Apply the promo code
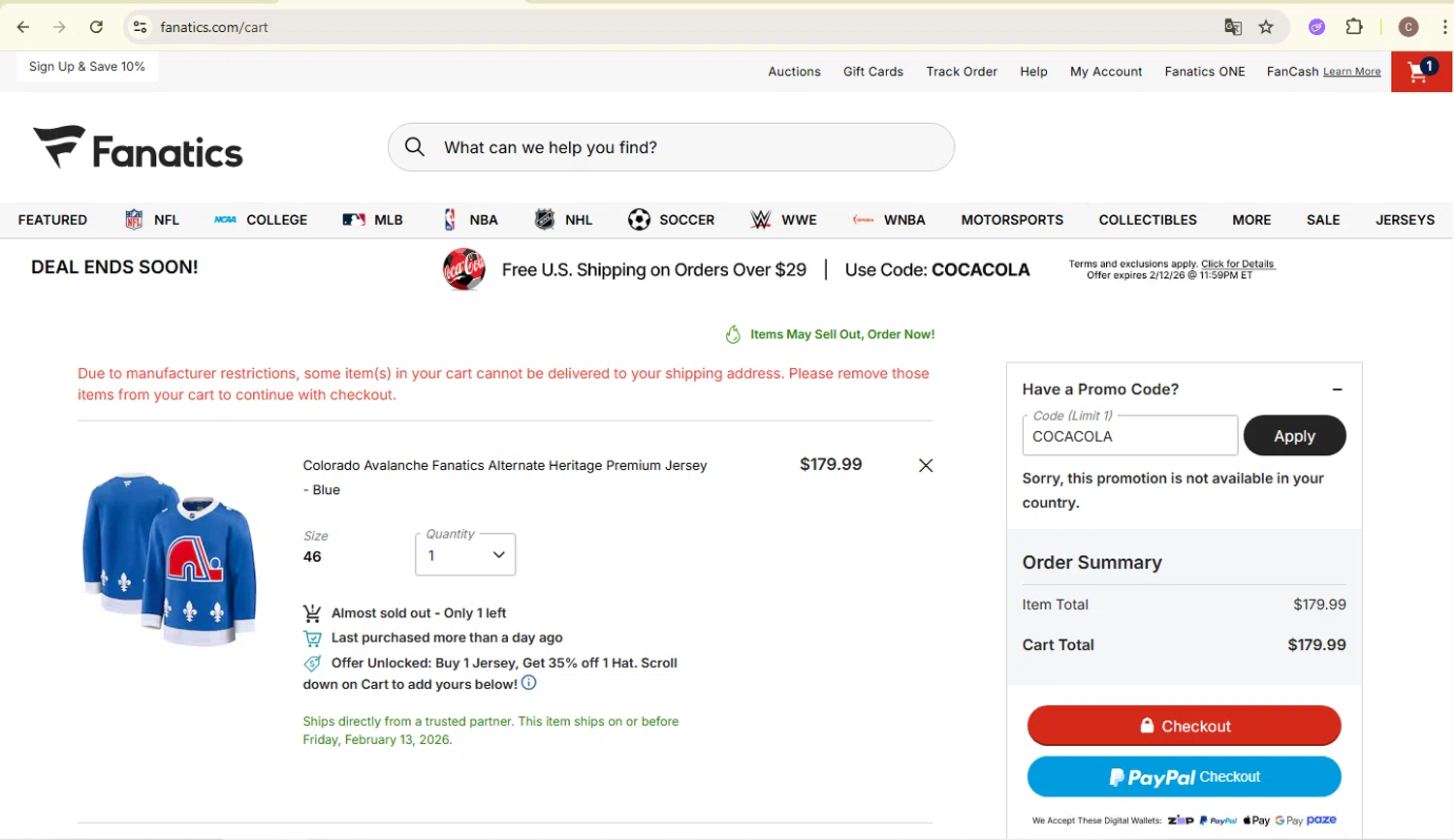 [1294, 436]
